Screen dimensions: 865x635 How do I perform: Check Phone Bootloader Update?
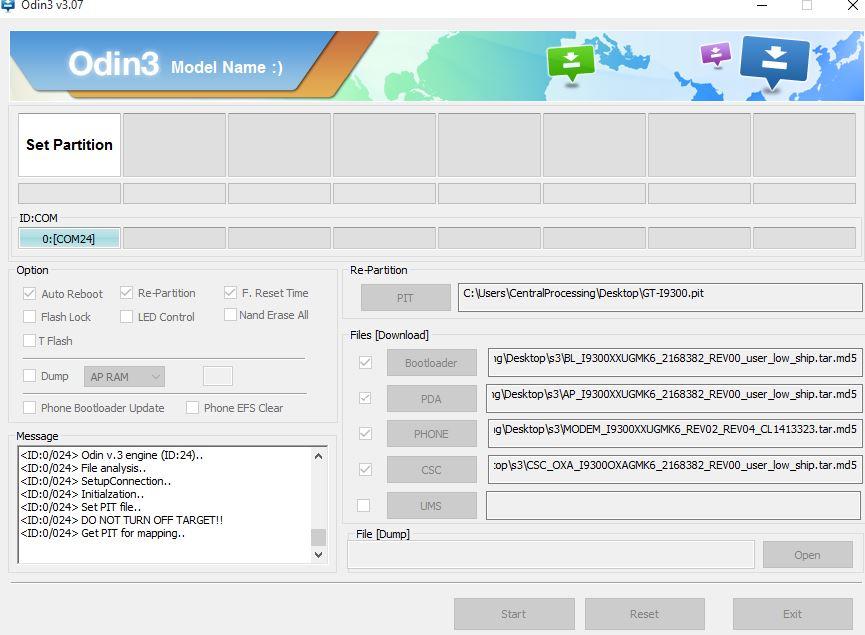pyautogui.click(x=29, y=408)
